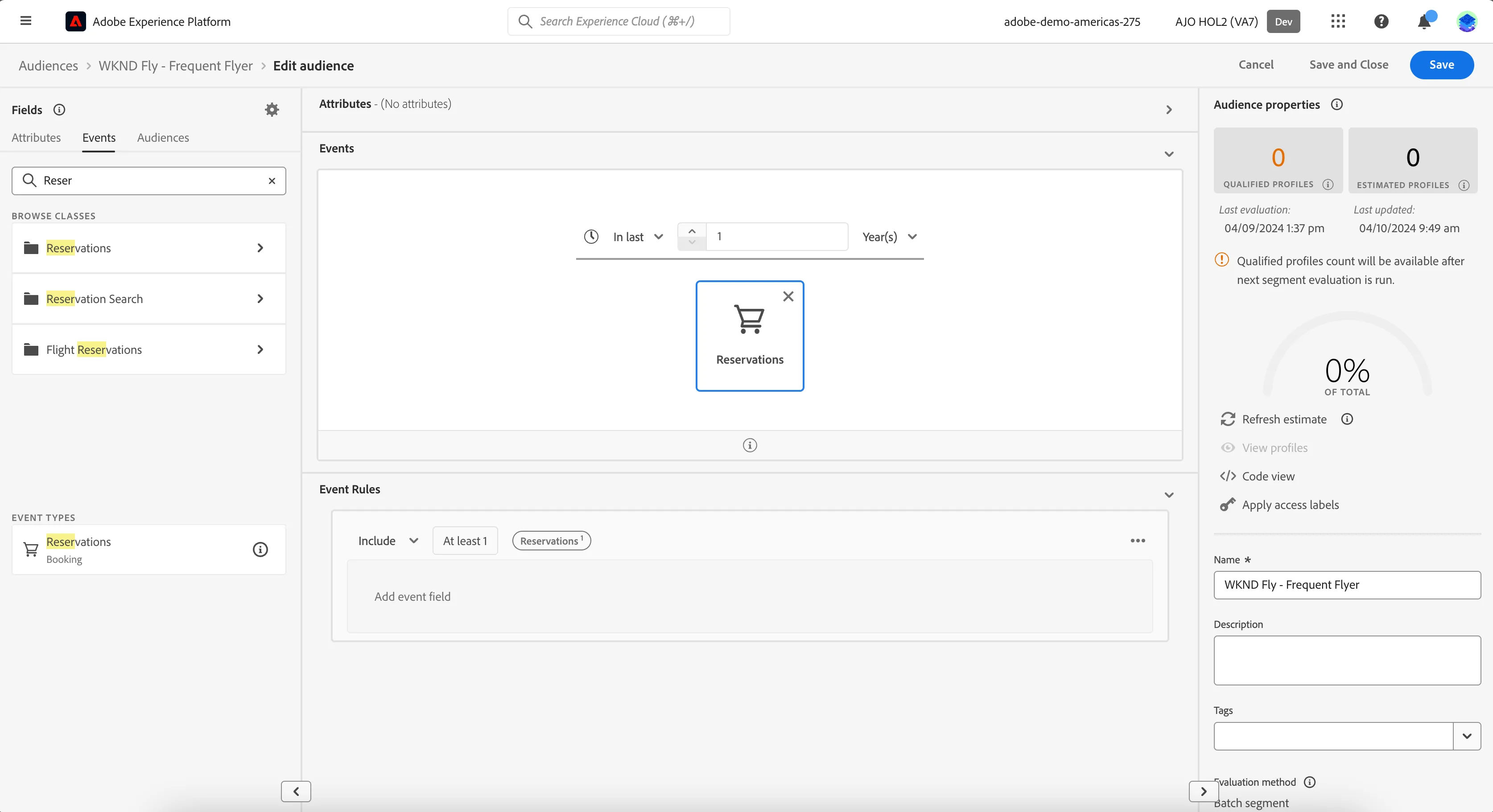
Task: Click Audience properties info icon
Action: pyautogui.click(x=1336, y=104)
